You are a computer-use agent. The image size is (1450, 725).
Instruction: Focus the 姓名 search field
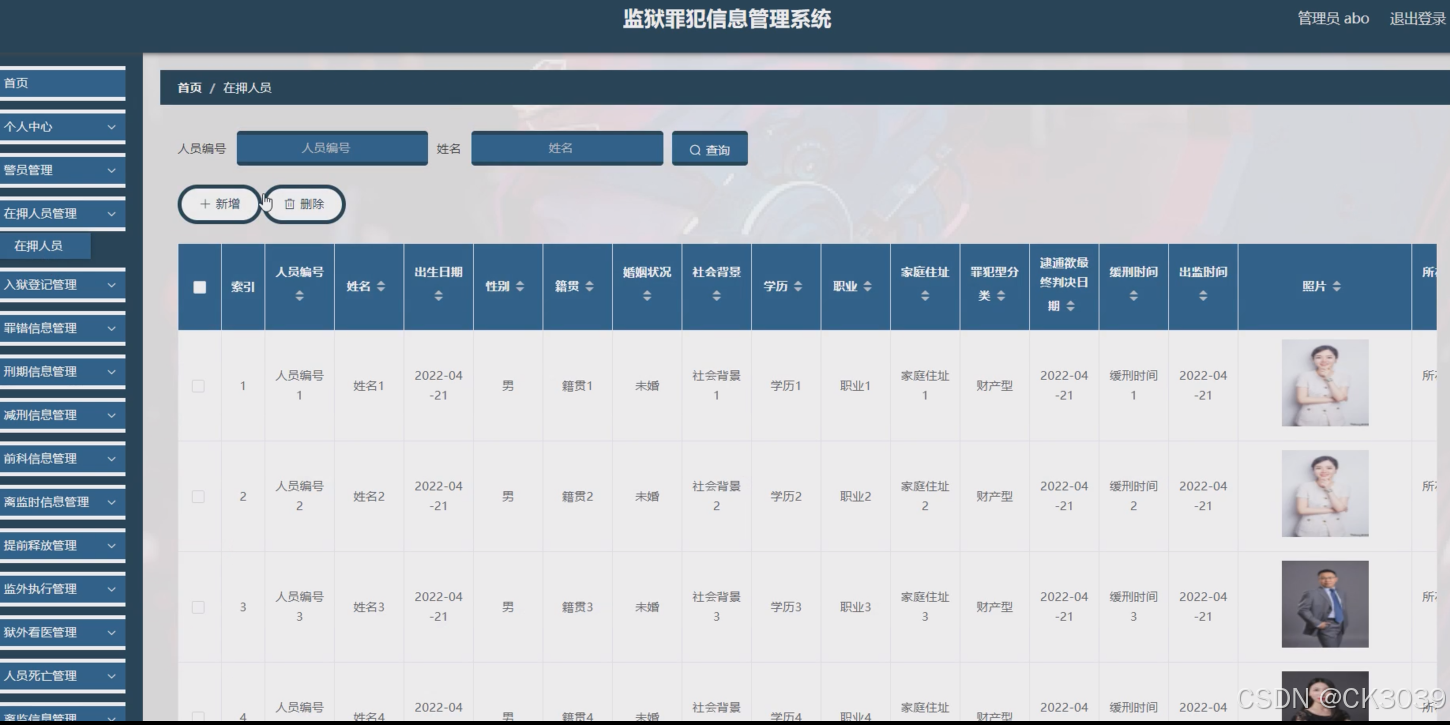(567, 148)
